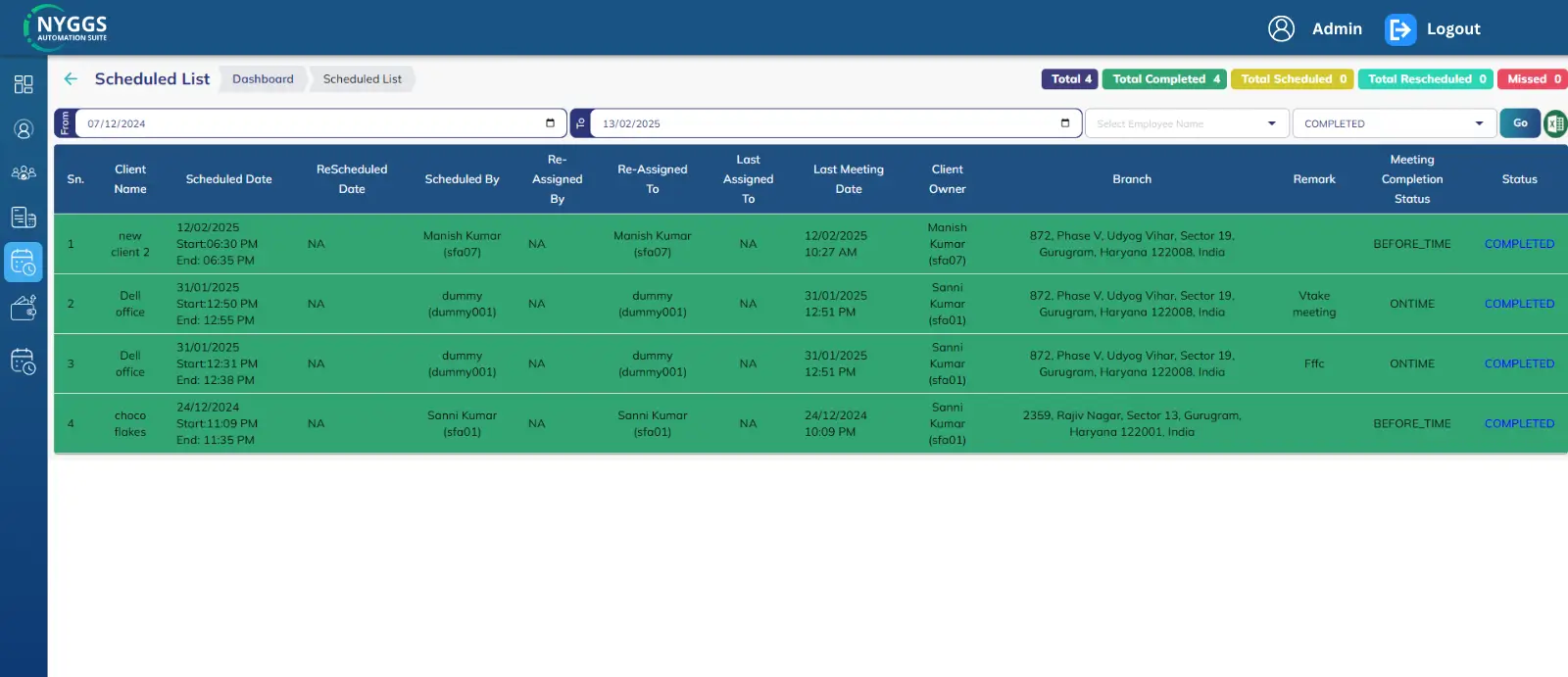This screenshot has width=1568, height=677.
Task: Open the team group sidebar icon
Action: 24,173
